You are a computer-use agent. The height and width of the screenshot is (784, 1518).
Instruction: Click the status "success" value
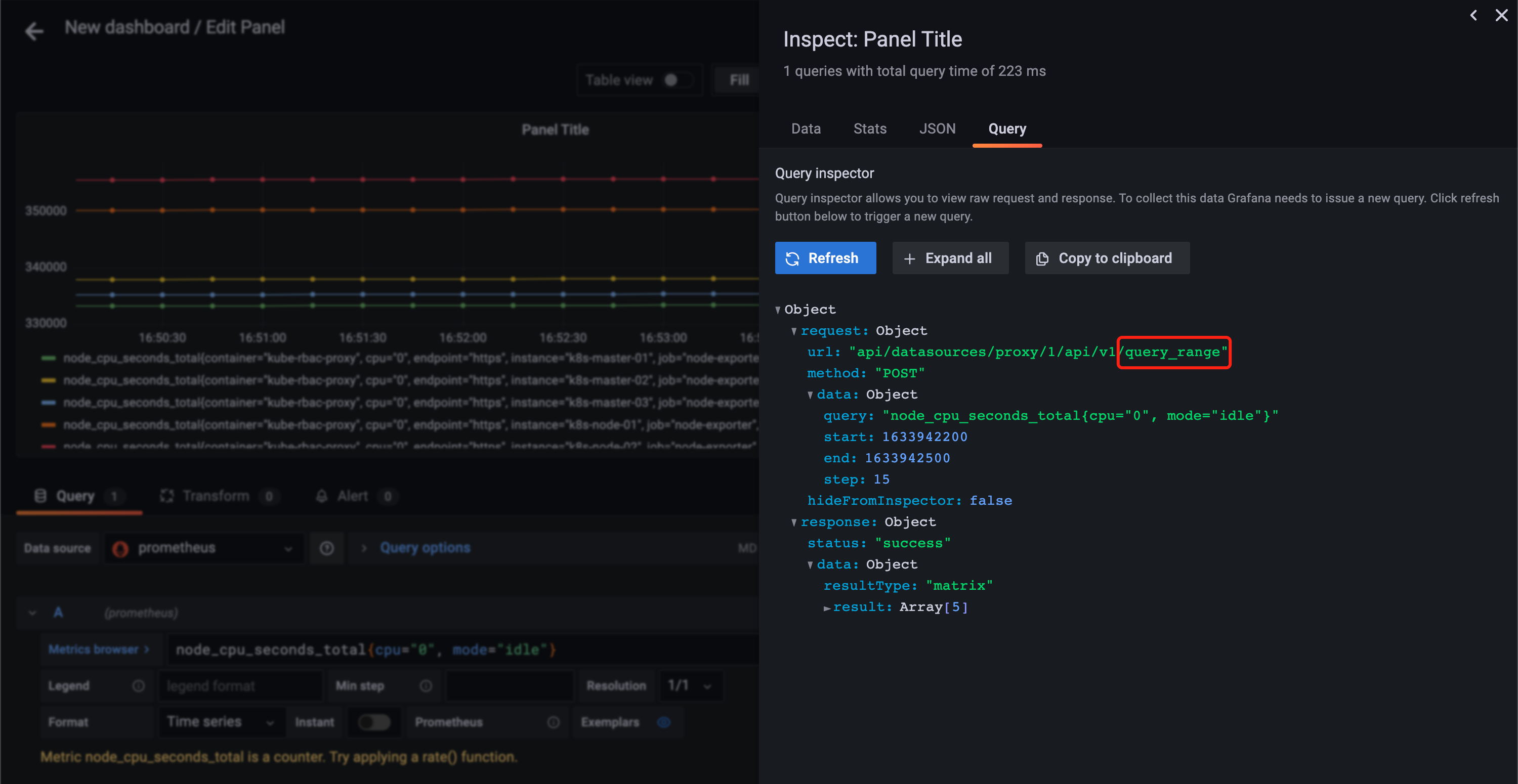912,543
